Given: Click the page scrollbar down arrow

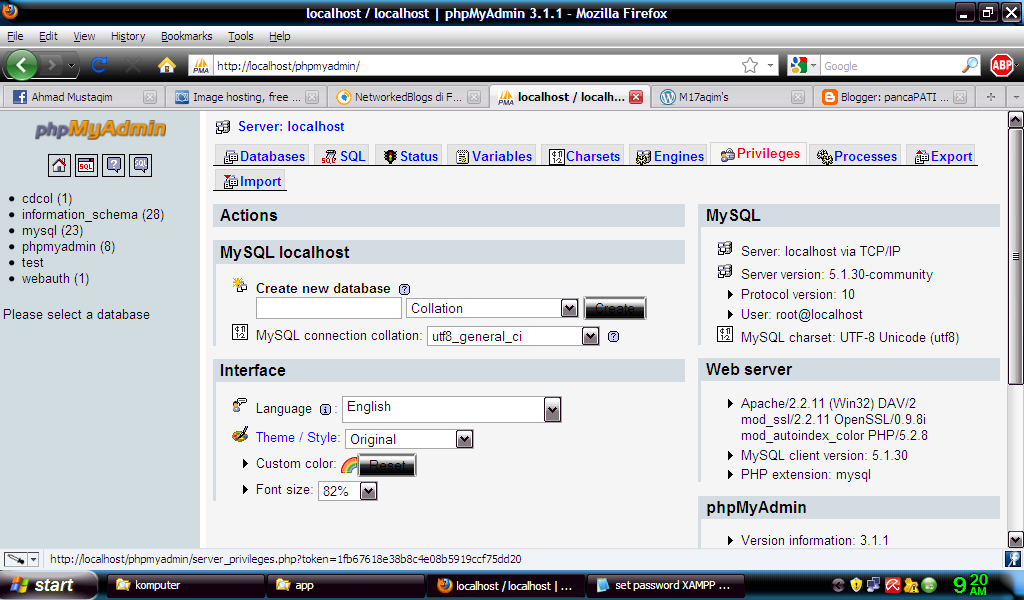Looking at the screenshot, I should (1016, 539).
